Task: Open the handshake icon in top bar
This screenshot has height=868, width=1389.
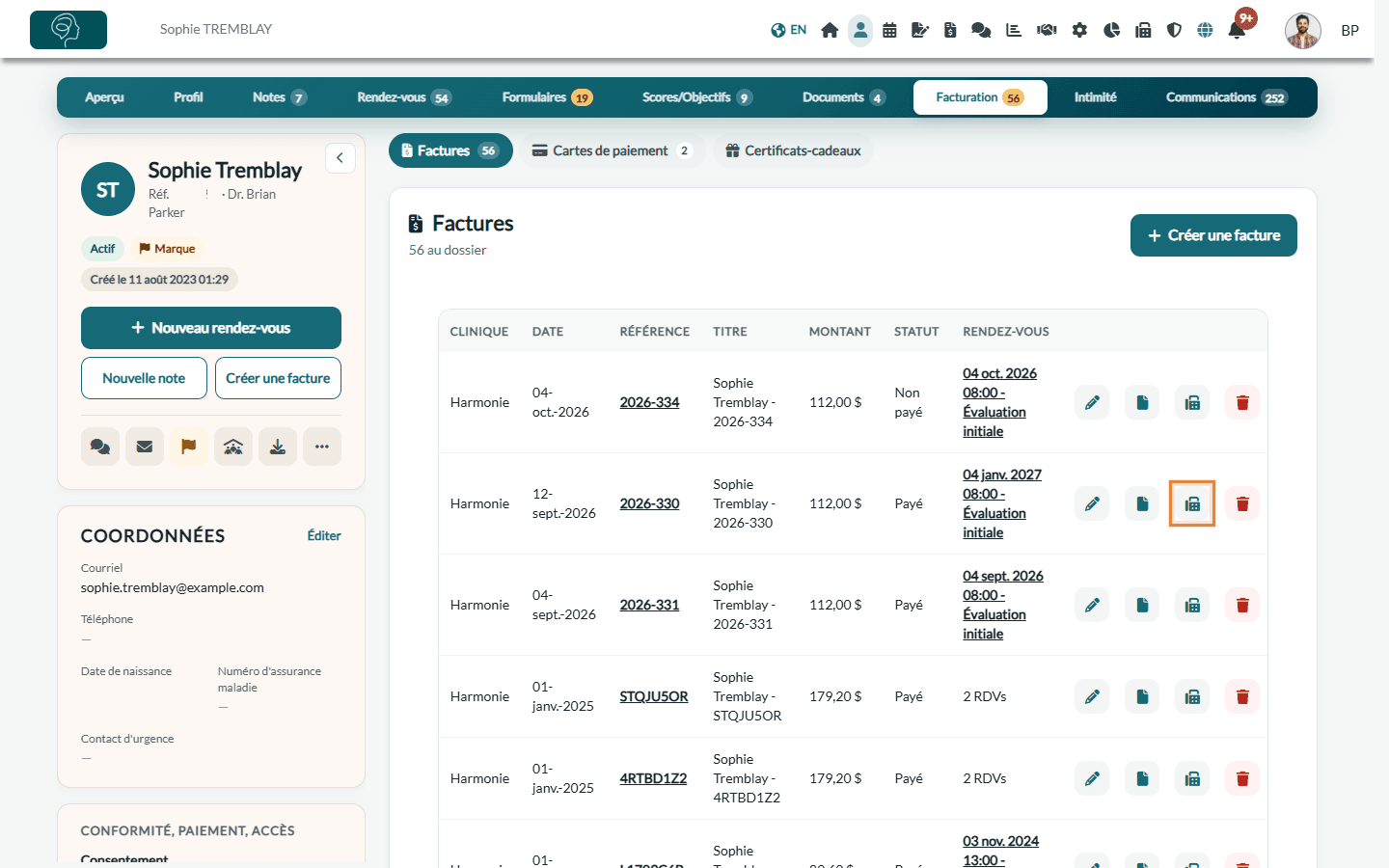Action: (x=1047, y=30)
